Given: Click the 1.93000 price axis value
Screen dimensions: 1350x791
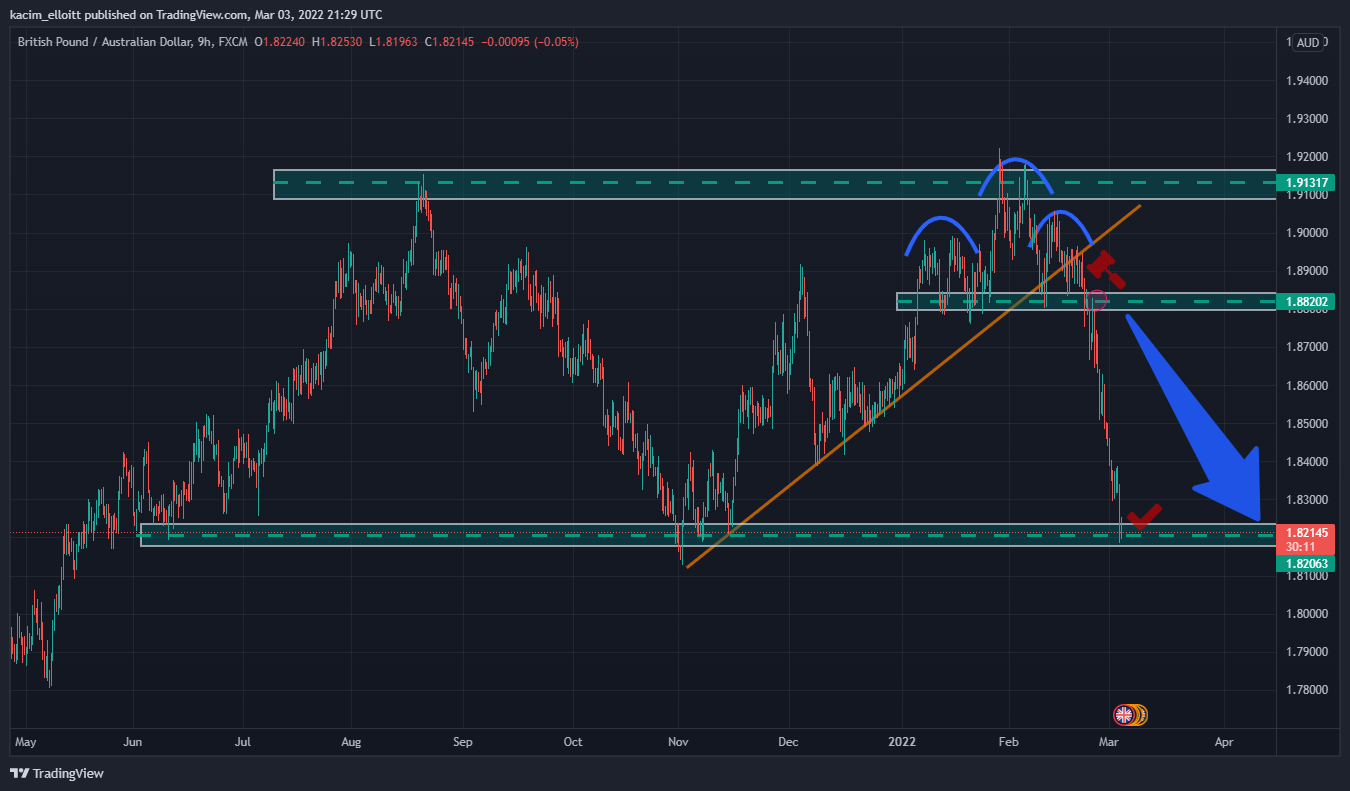Looking at the screenshot, I should 1306,118.
